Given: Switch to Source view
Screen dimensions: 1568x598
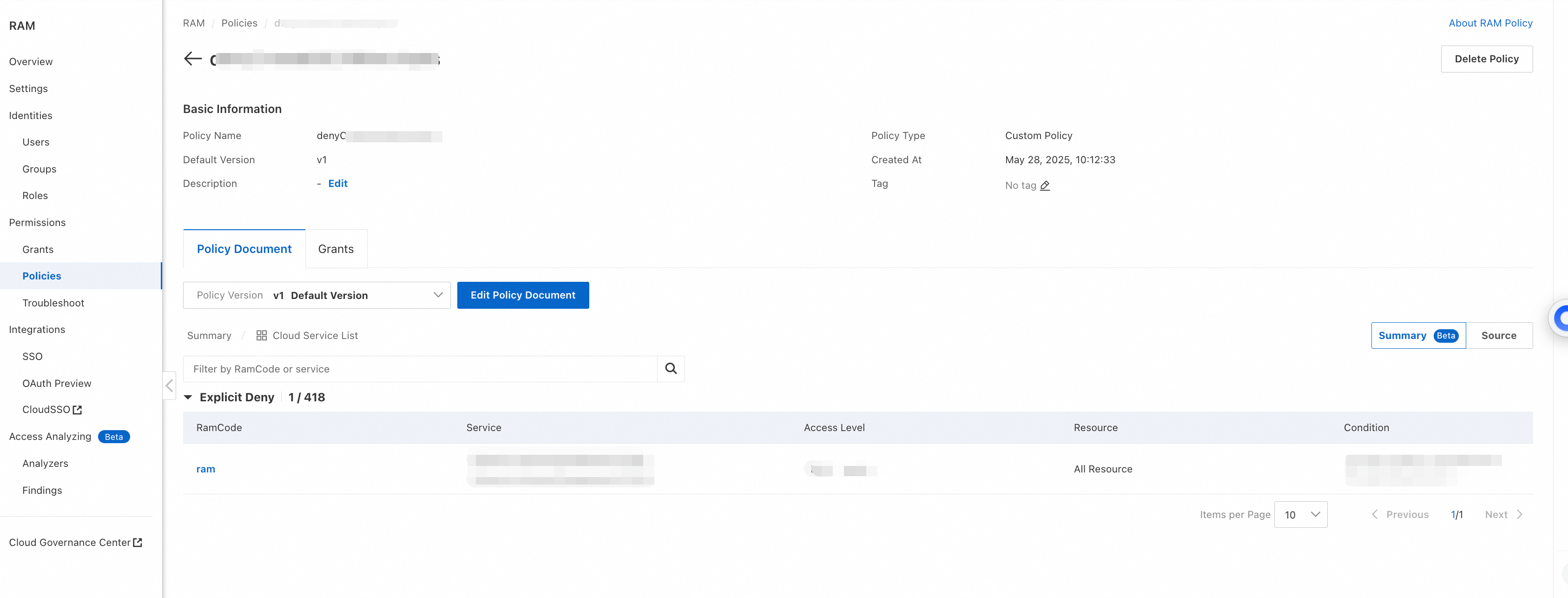Looking at the screenshot, I should click(1499, 336).
